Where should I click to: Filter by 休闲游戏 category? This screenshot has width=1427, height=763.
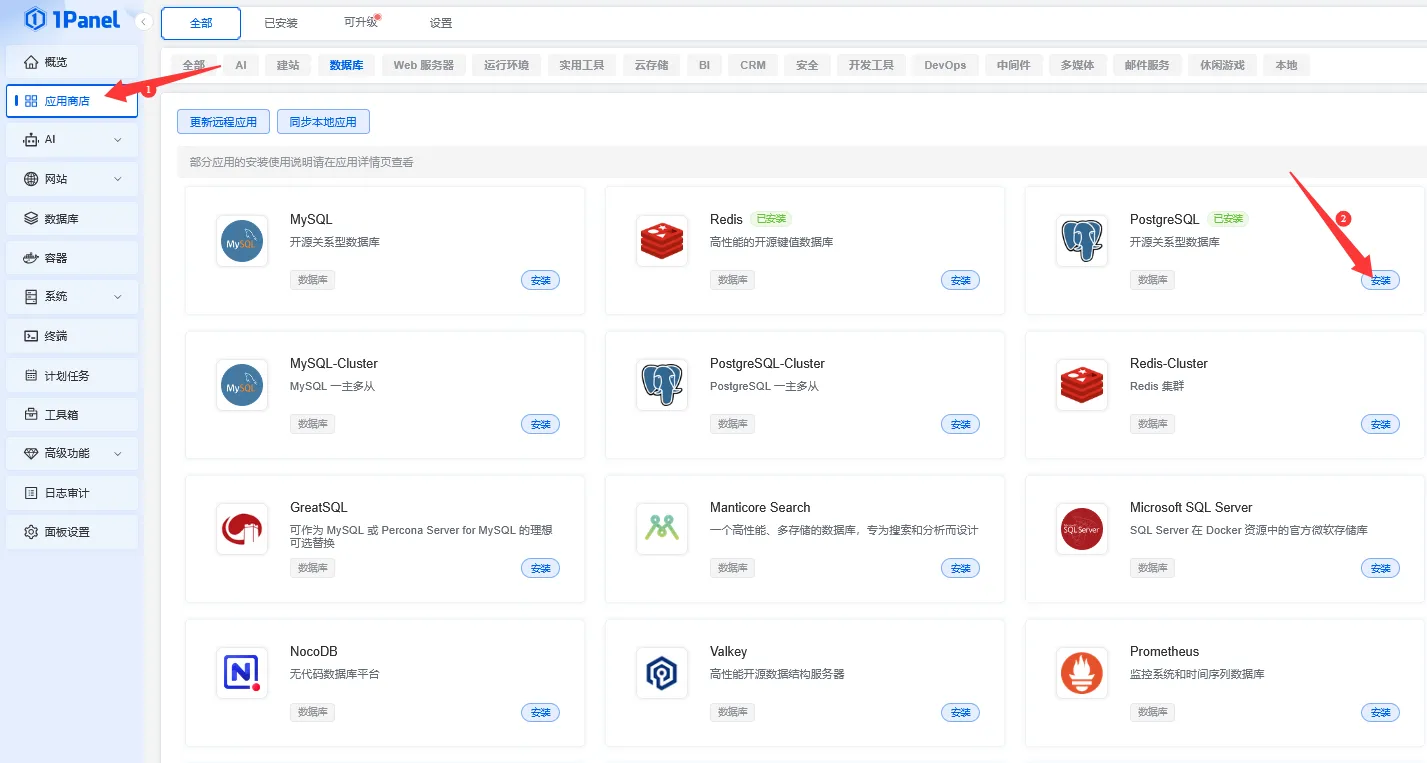click(x=1222, y=65)
